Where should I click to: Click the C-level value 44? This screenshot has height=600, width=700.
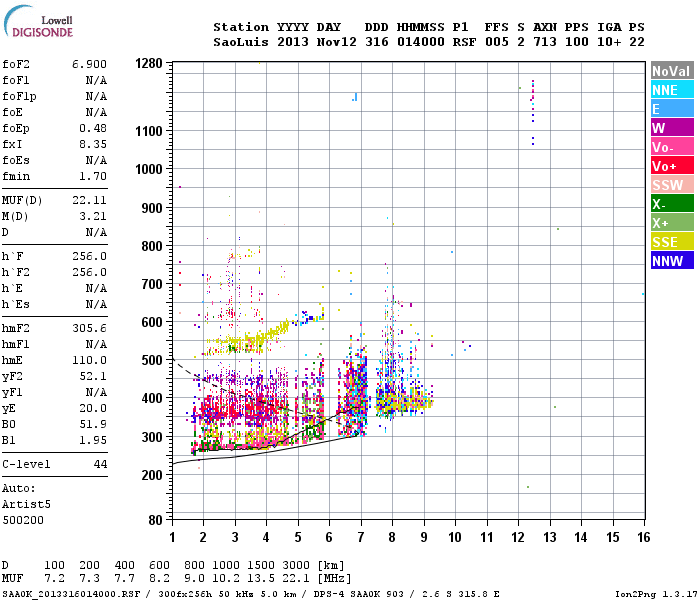(x=100, y=464)
